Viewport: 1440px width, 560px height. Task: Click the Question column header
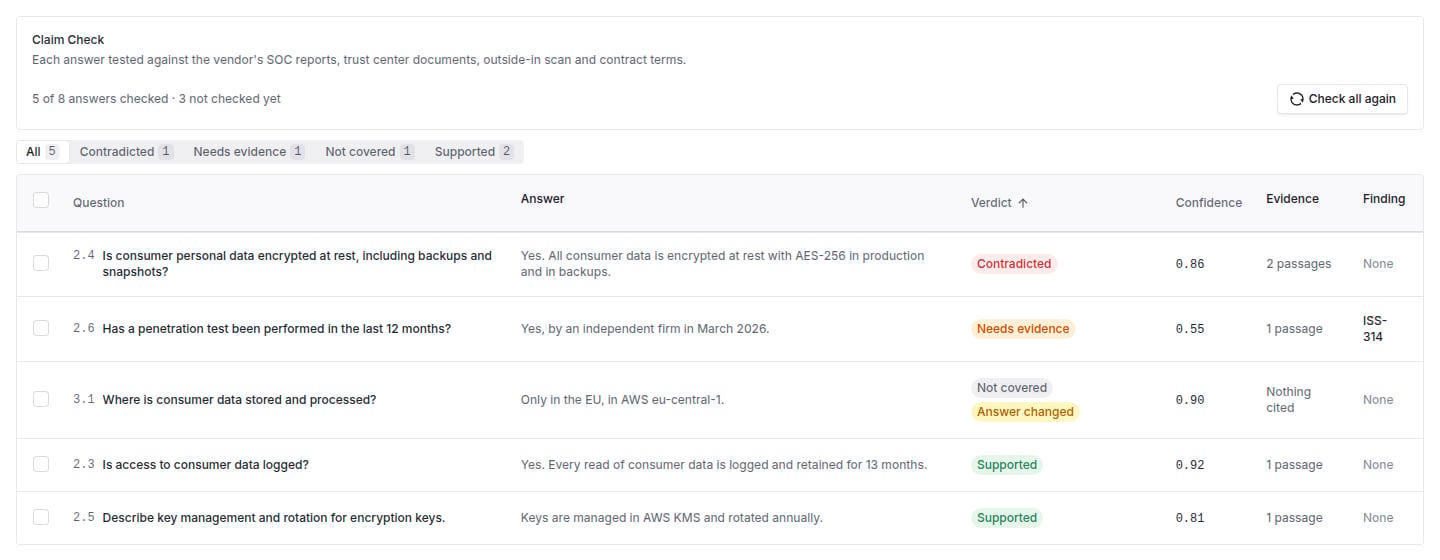99,203
